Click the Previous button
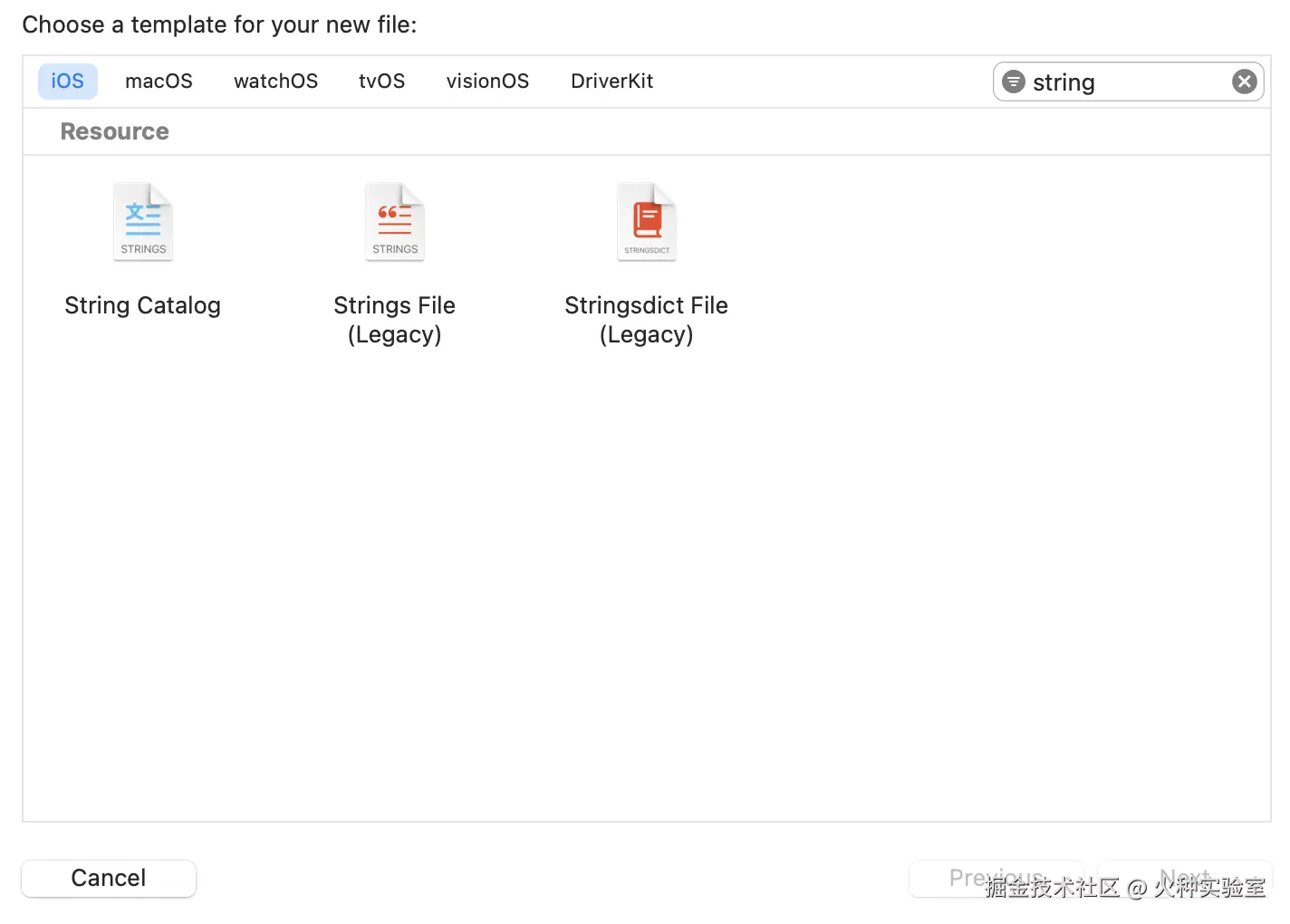 (x=996, y=878)
